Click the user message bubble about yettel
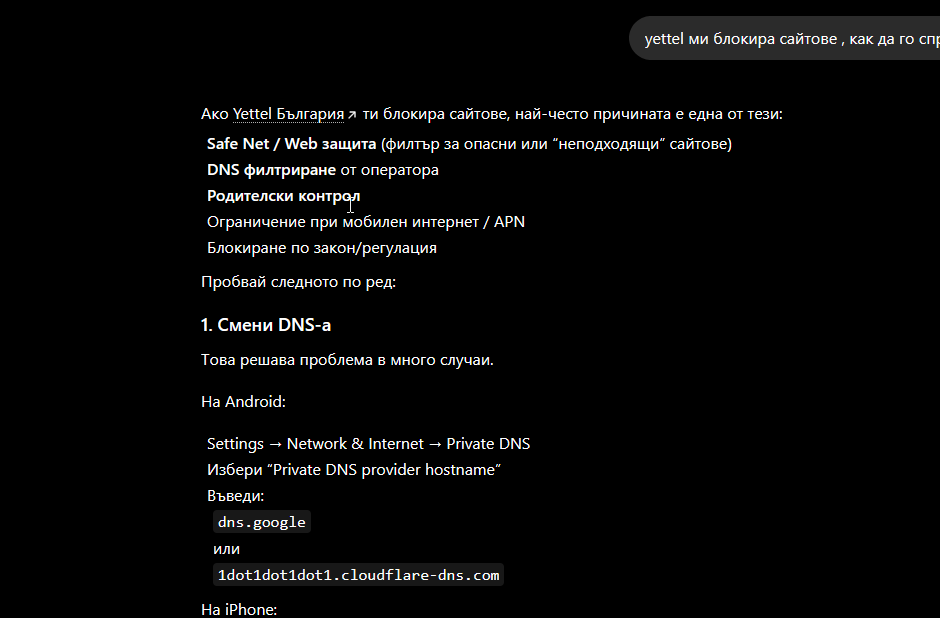Viewport: 940px width, 618px height. (x=785, y=38)
